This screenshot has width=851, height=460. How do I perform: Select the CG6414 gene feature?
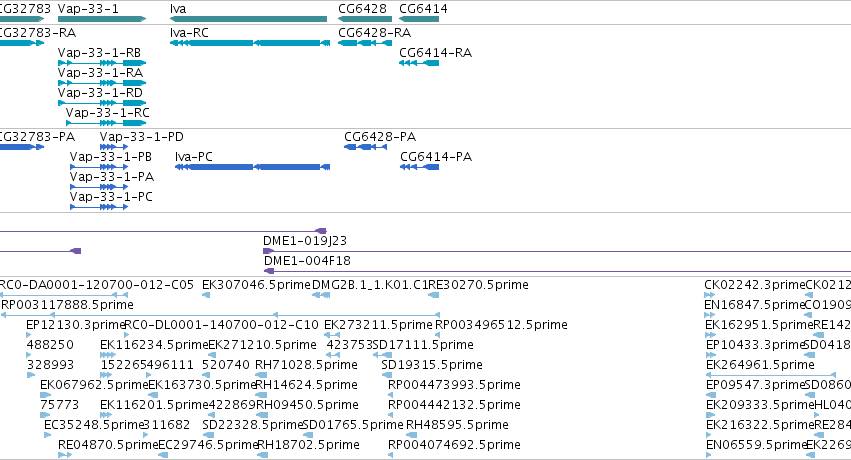tap(419, 19)
